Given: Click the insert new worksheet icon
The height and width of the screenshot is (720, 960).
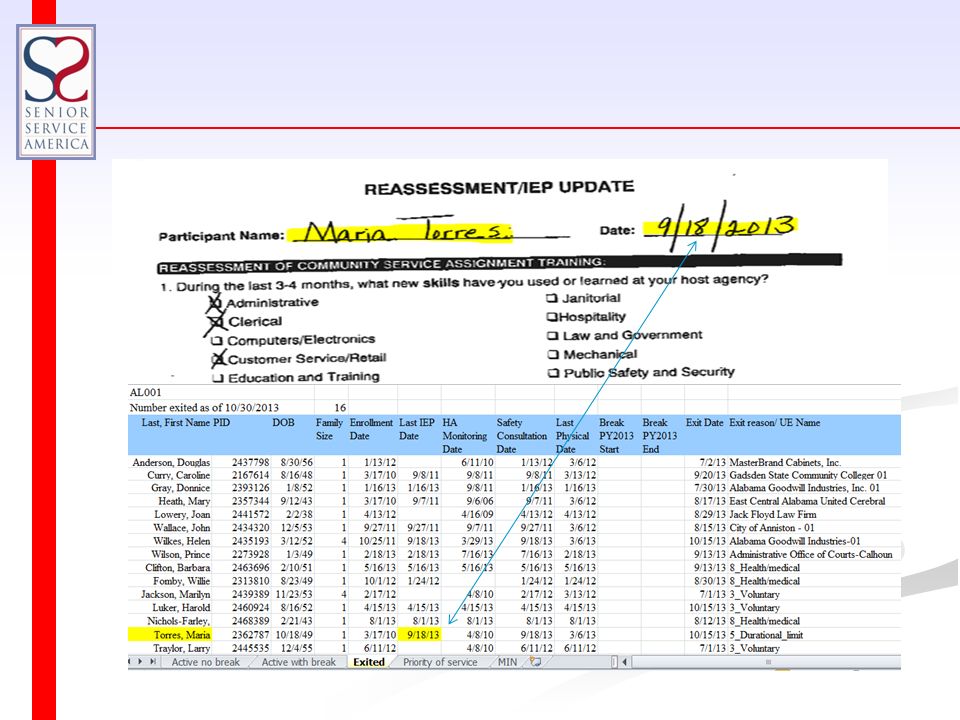Looking at the screenshot, I should [536, 662].
